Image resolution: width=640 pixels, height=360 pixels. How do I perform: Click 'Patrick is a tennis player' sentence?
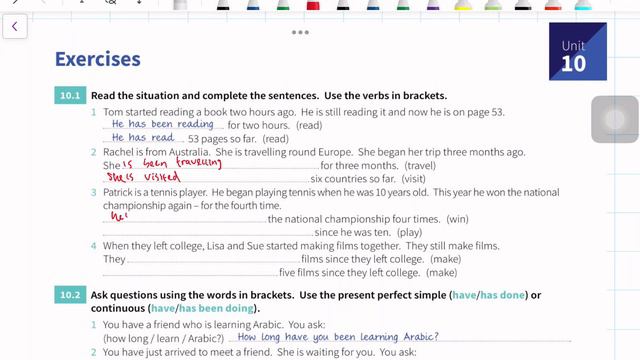[x=155, y=192]
